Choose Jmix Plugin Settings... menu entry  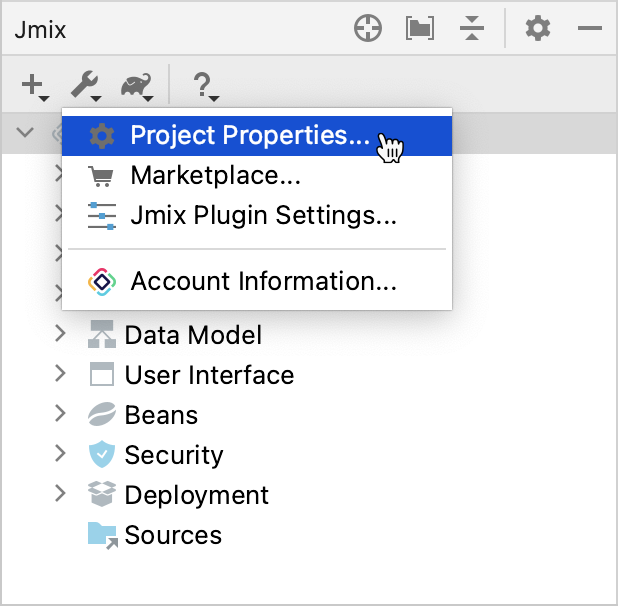[257, 216]
